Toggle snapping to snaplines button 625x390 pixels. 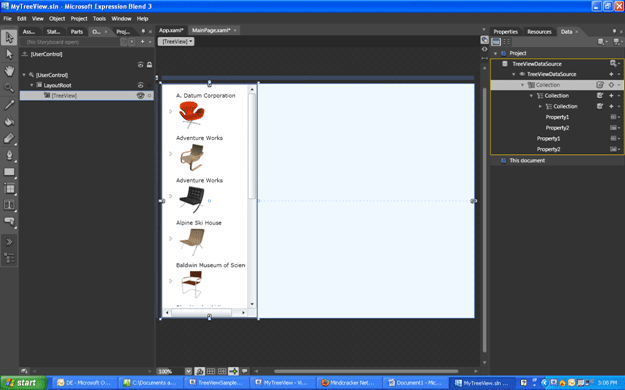[233, 371]
